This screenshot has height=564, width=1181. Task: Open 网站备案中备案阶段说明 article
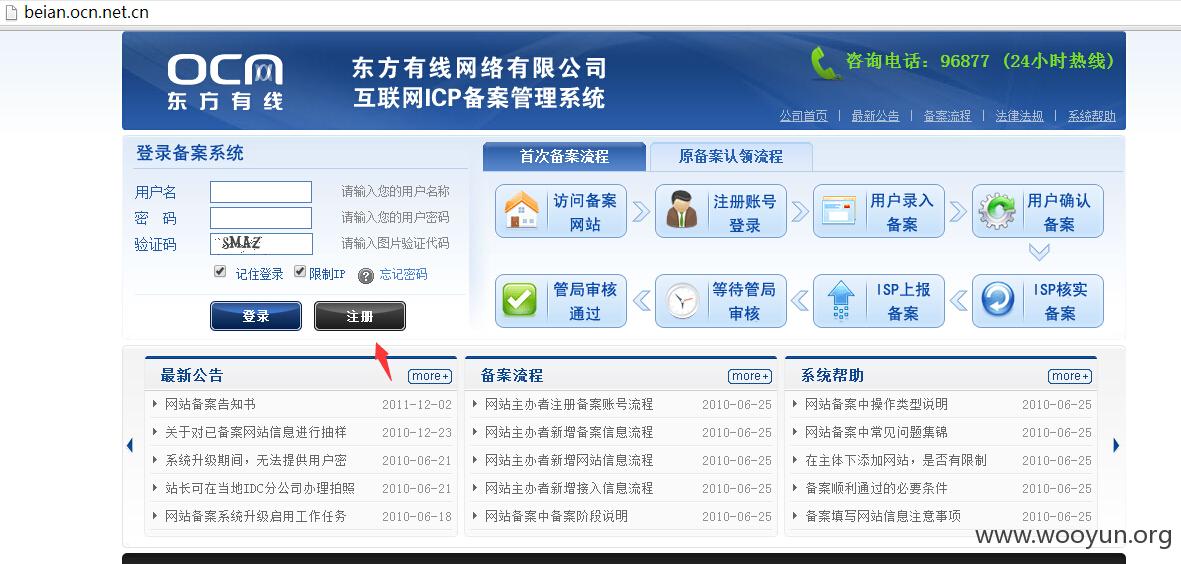[x=556, y=516]
